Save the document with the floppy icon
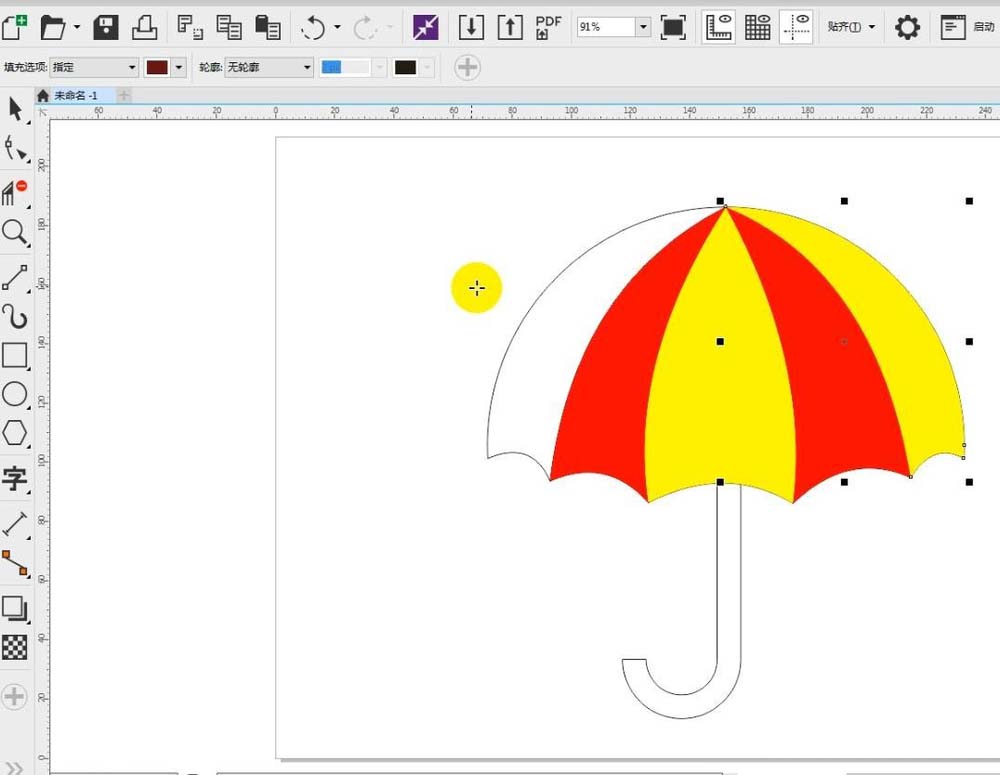The width and height of the screenshot is (1000, 775). point(106,27)
